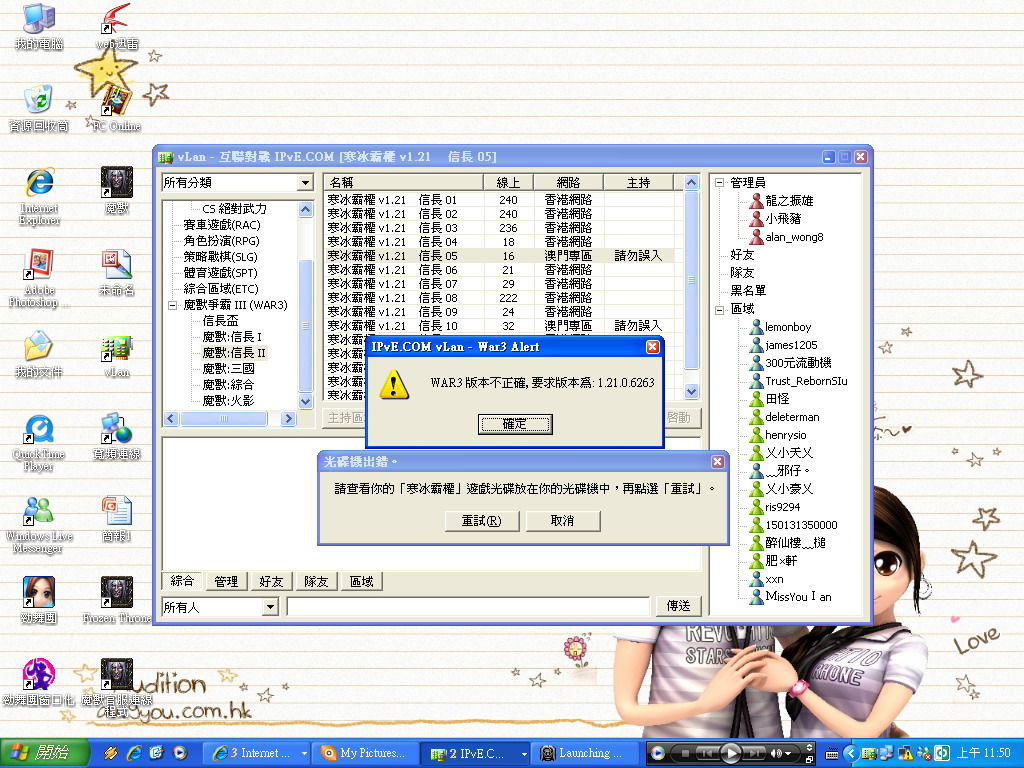
Task: Switch to the 管理 tab
Action: coord(225,580)
